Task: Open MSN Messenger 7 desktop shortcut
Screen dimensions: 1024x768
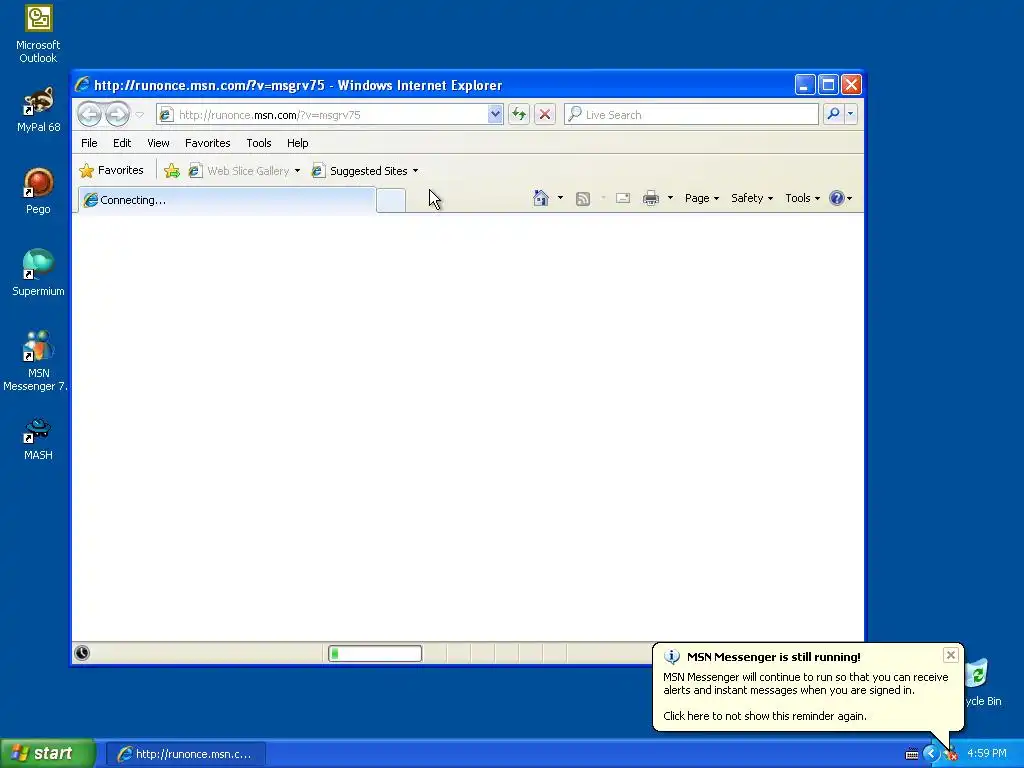Action: (37, 361)
